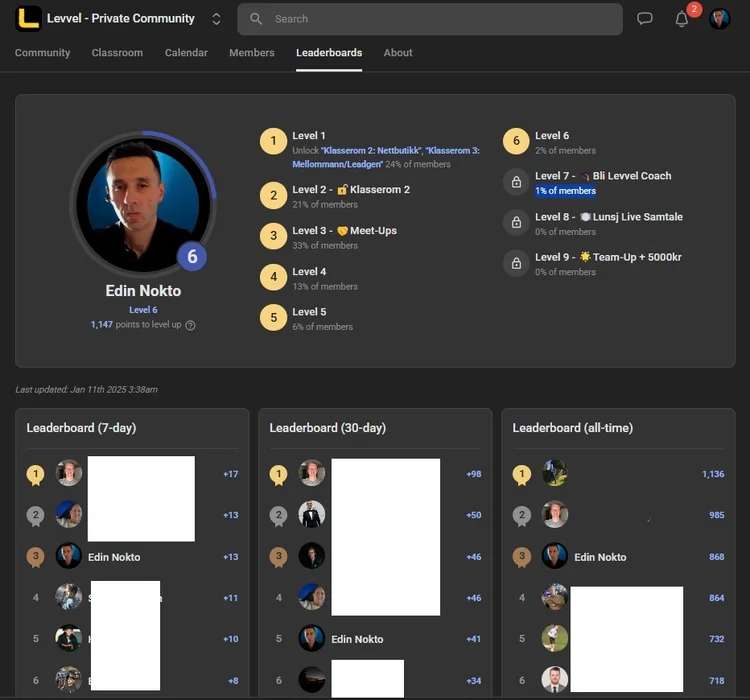
Task: Open the chat messages icon
Action: [x=645, y=19]
